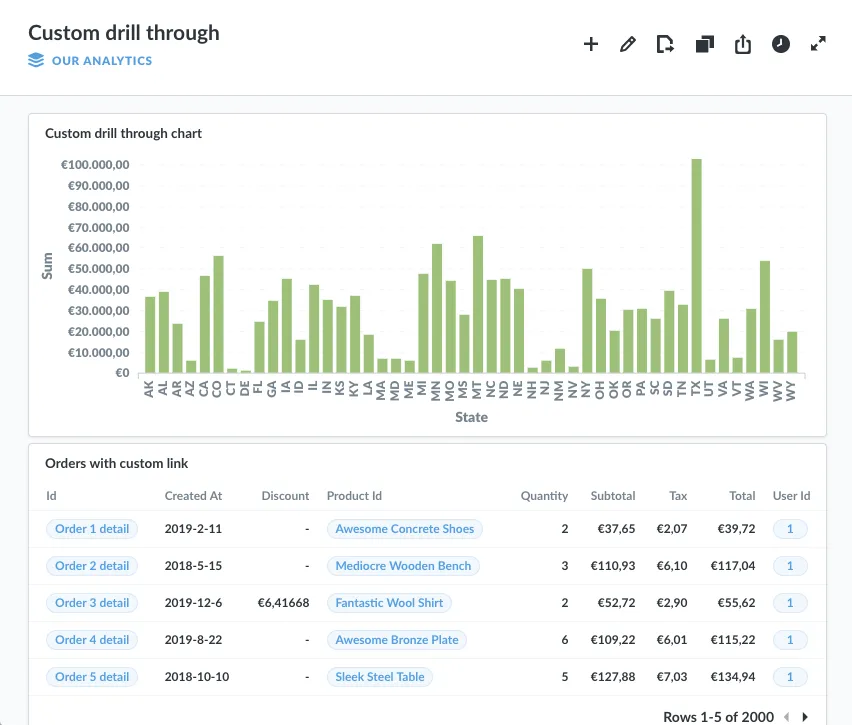Click the Subtotal column header
The height and width of the screenshot is (725, 852).
[x=613, y=496]
